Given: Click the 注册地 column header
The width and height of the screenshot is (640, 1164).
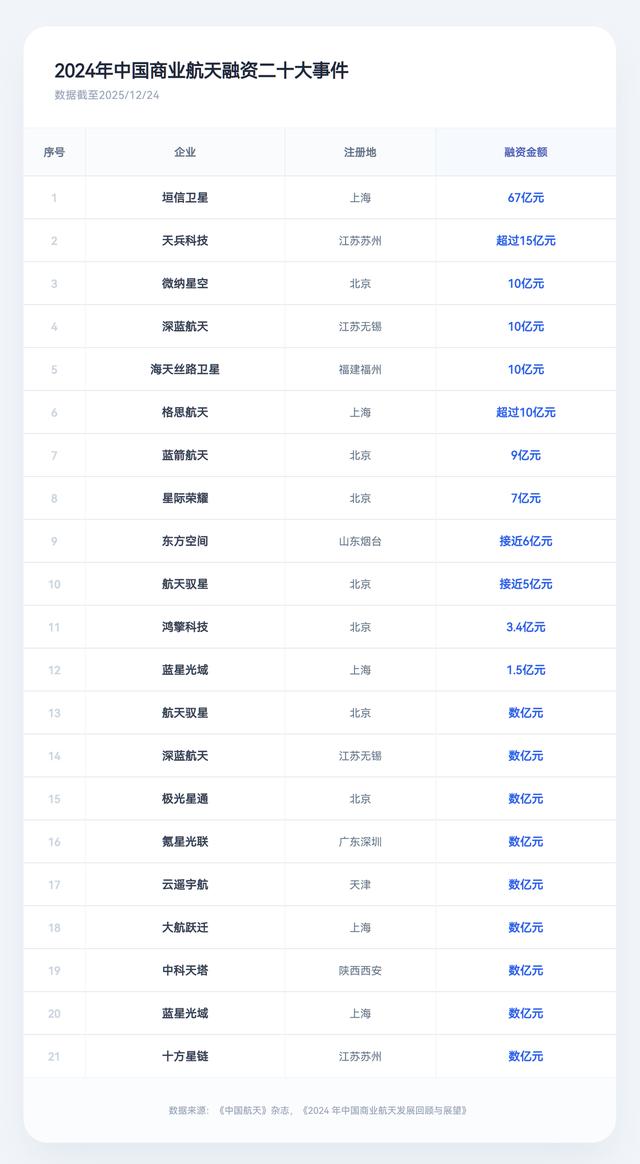Looking at the screenshot, I should point(360,153).
